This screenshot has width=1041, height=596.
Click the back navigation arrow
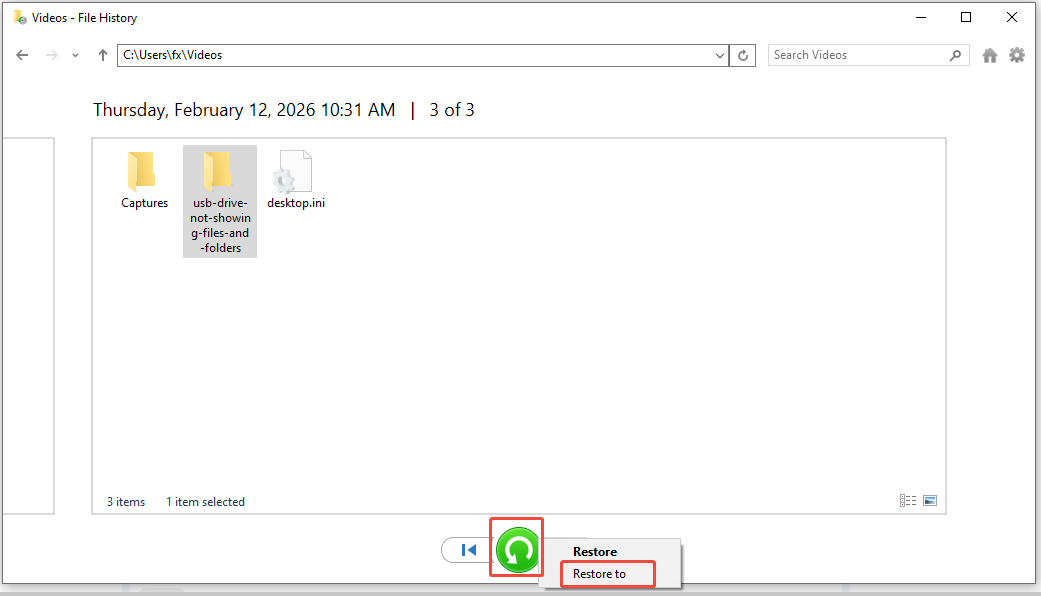pyautogui.click(x=22, y=55)
